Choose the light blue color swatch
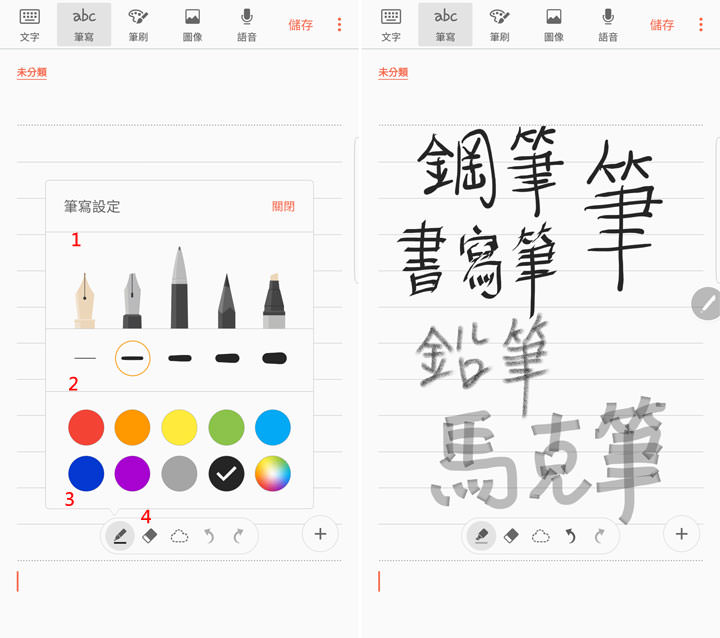The height and width of the screenshot is (638, 720). (x=273, y=427)
